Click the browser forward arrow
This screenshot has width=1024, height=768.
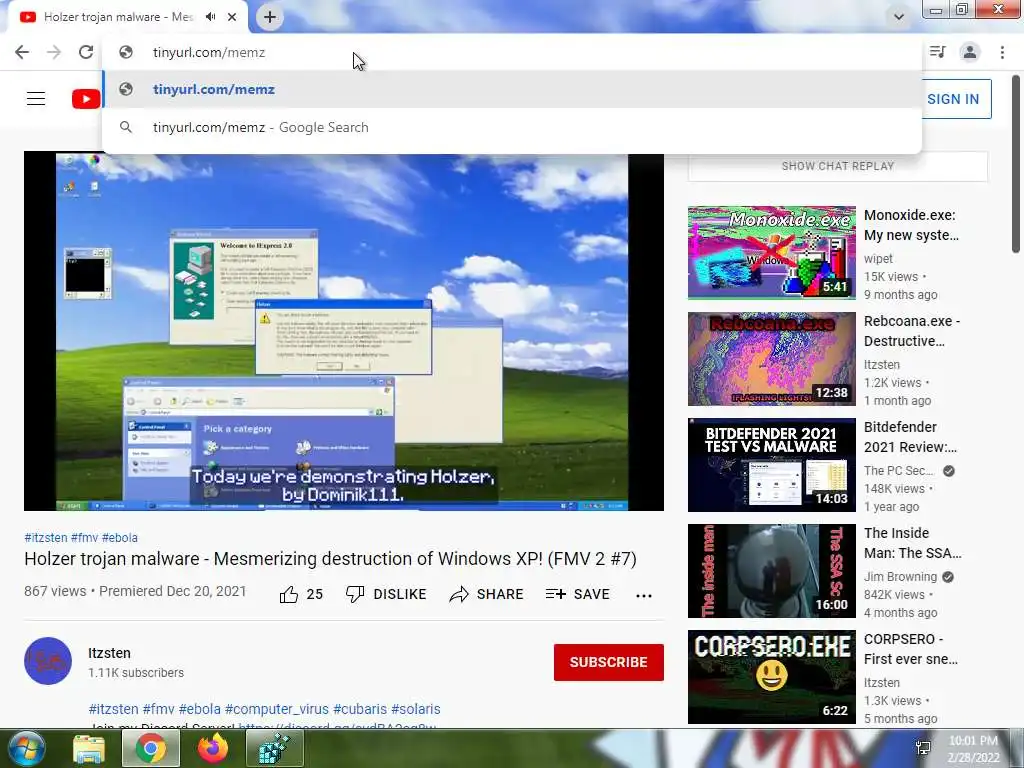coord(54,52)
